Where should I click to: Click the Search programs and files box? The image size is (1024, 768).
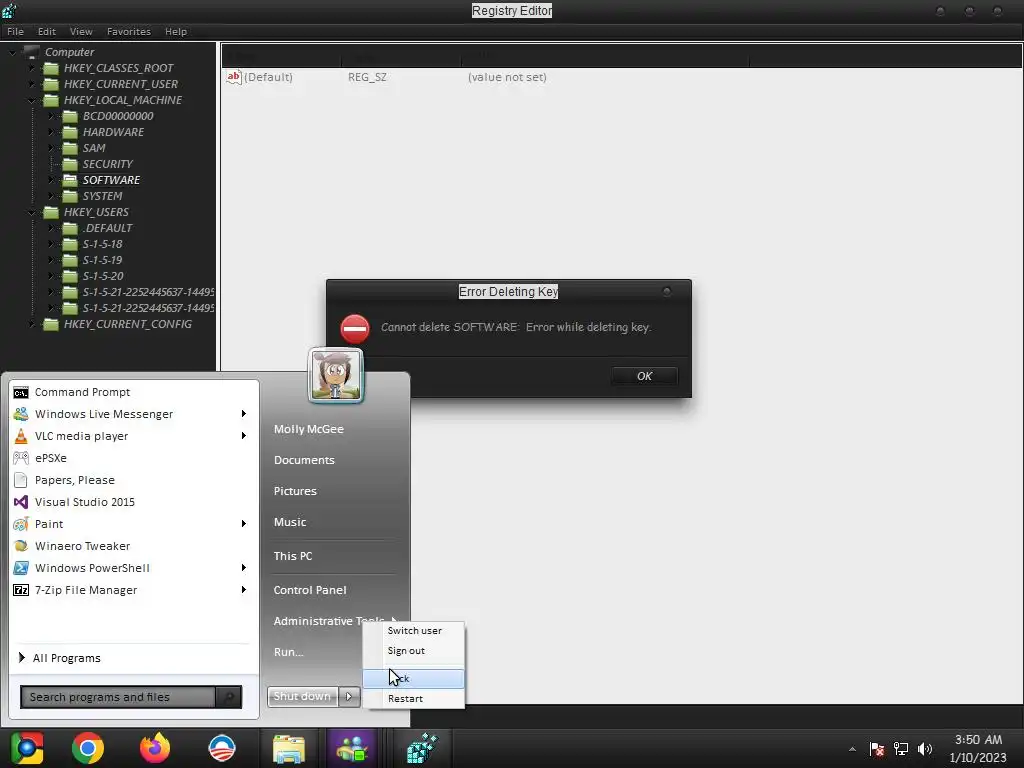click(118, 697)
